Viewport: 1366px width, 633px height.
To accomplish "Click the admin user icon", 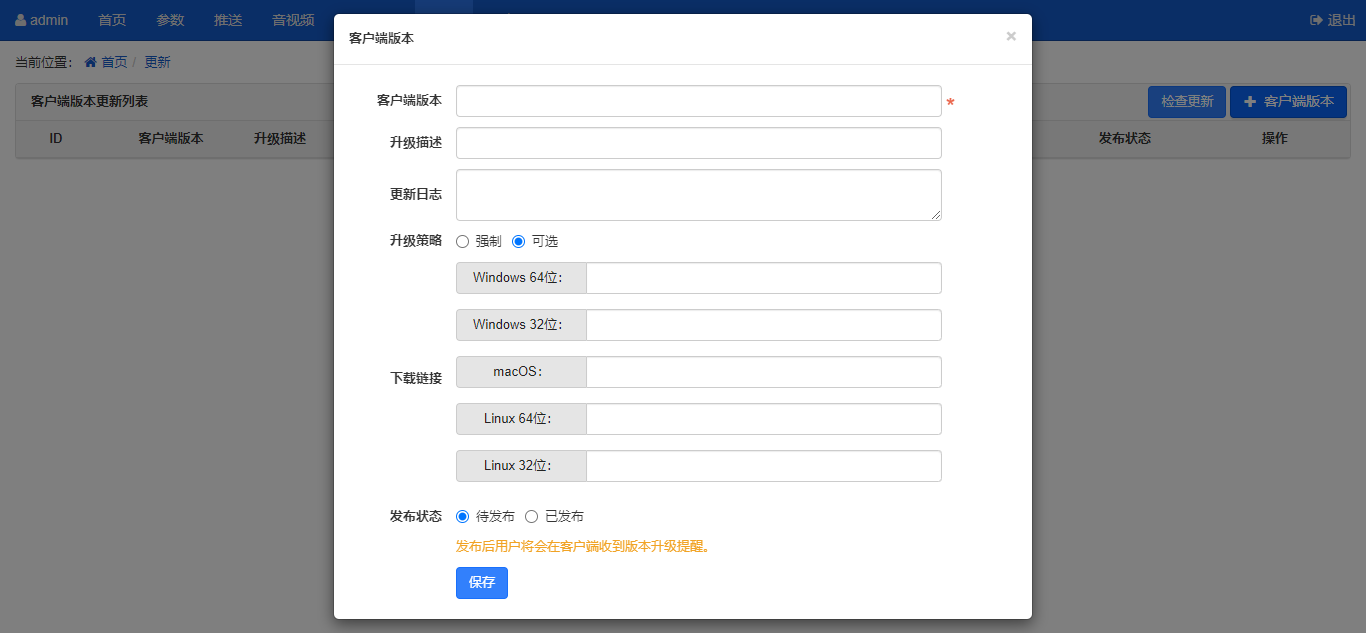I will [21, 20].
